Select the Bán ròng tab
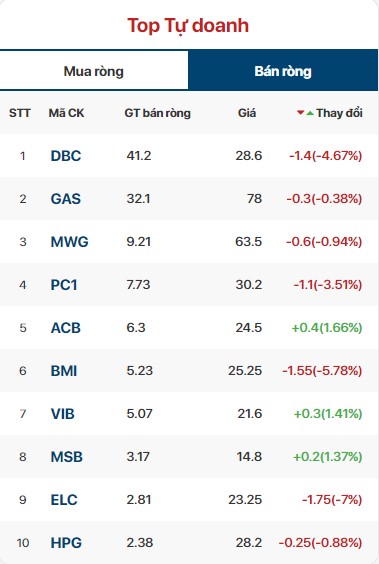This screenshot has width=379, height=564. [283, 71]
